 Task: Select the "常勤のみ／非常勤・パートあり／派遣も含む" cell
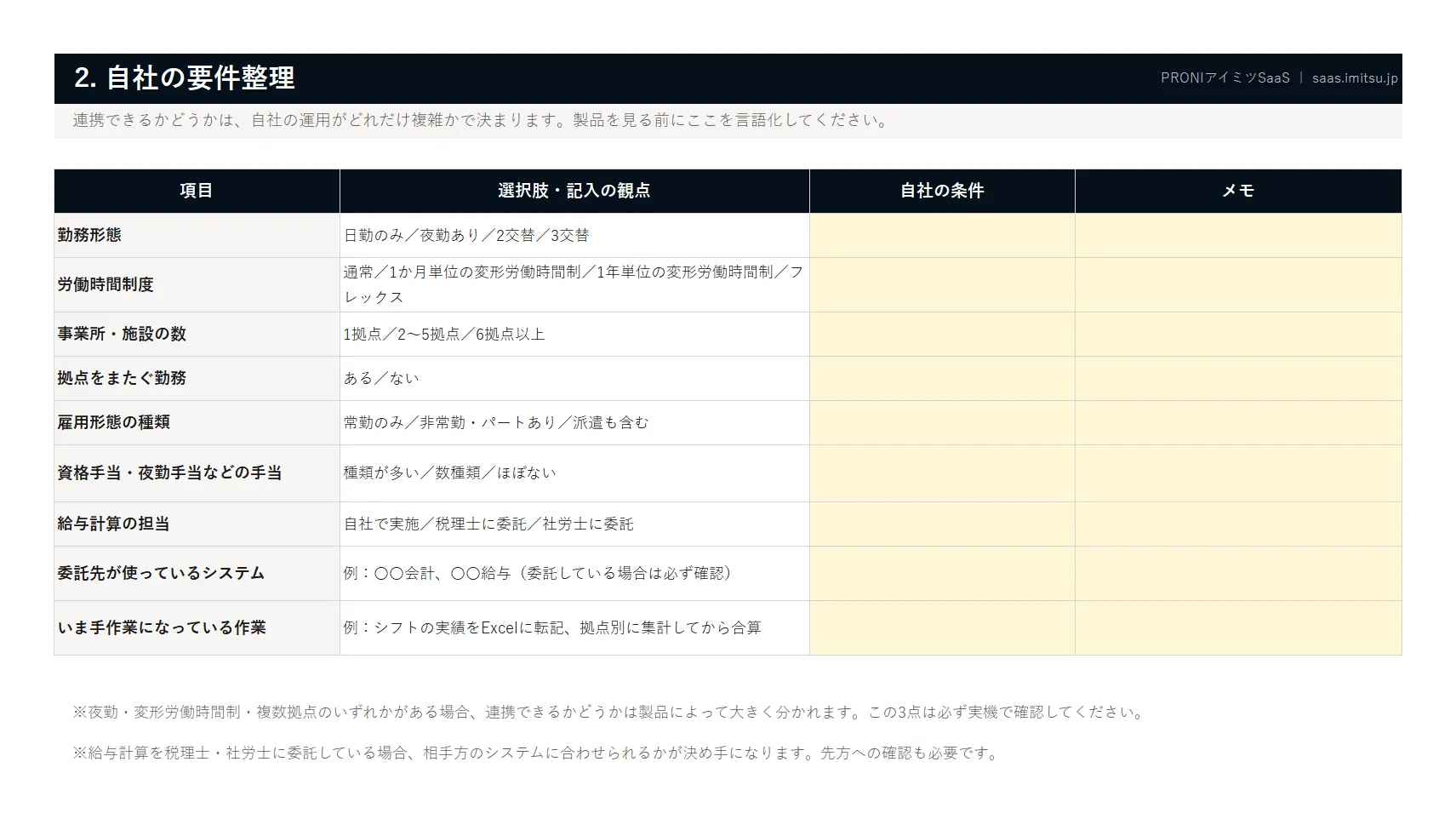point(574,422)
